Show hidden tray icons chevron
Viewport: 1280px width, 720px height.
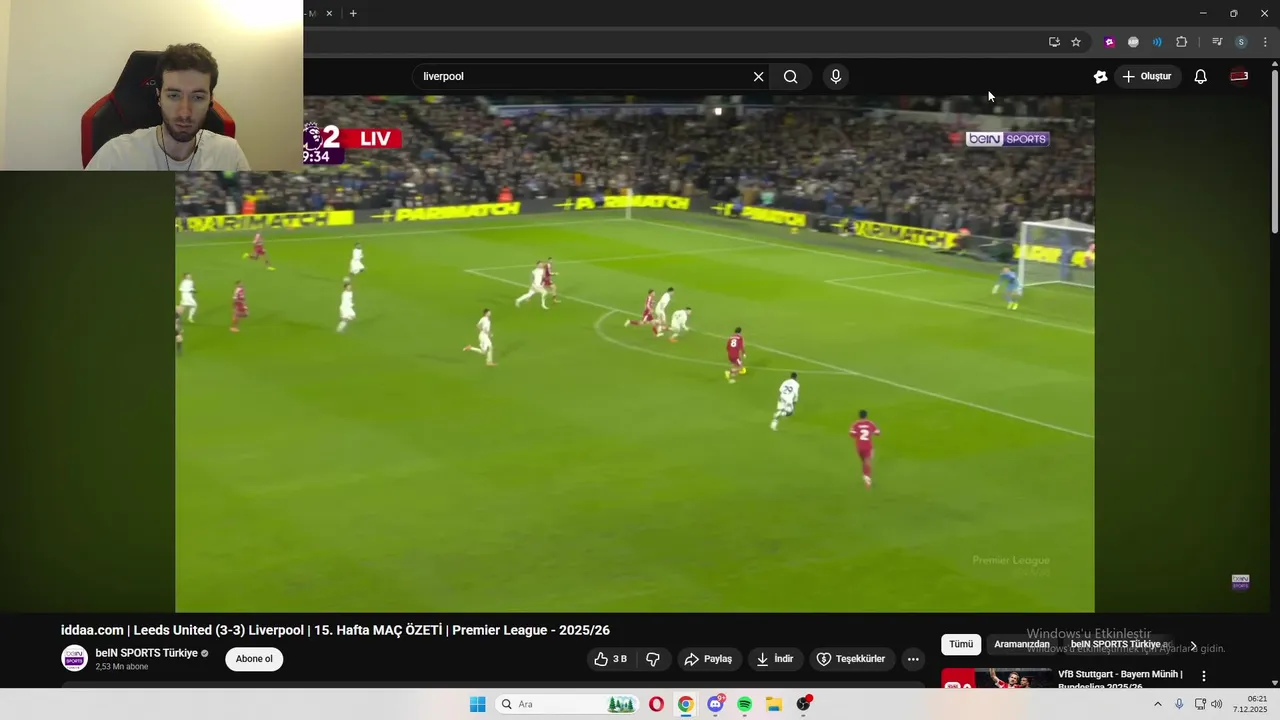(x=1158, y=704)
